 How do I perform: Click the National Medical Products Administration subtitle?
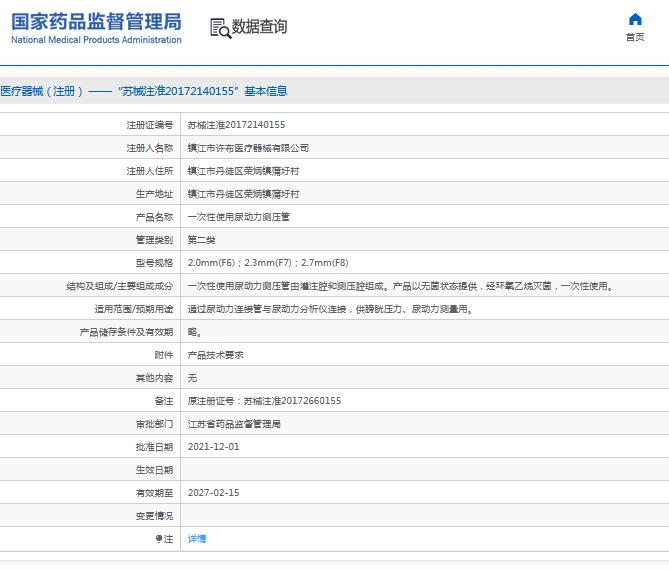click(96, 40)
